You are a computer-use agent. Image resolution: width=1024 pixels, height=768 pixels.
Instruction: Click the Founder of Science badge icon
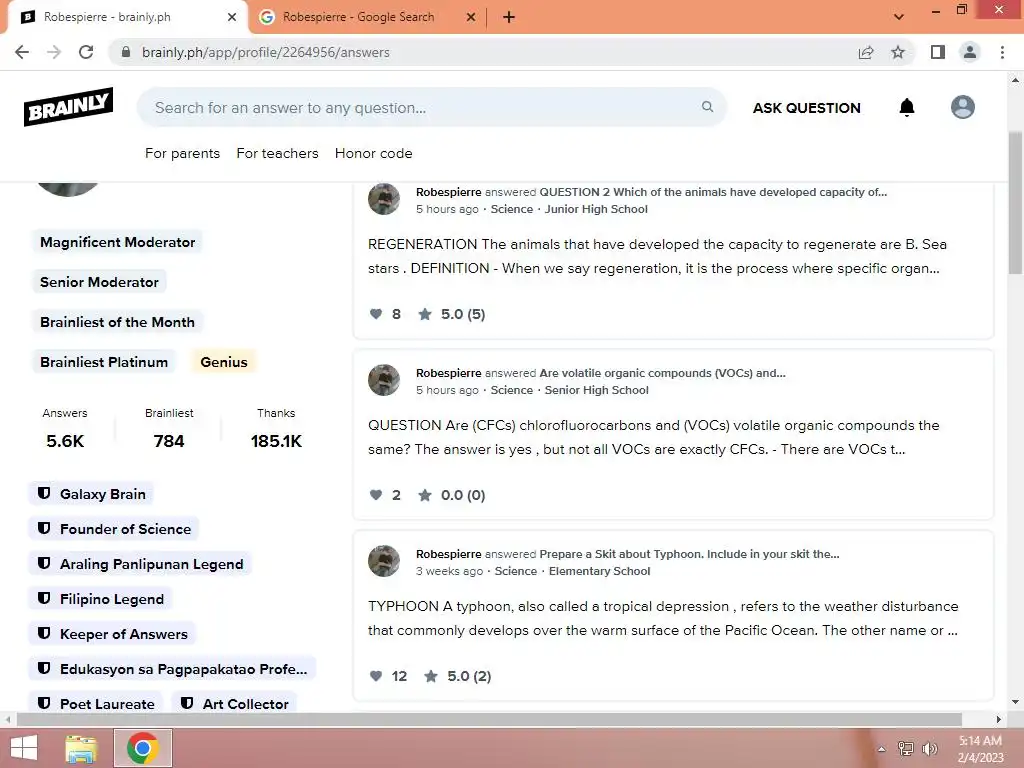(44, 528)
